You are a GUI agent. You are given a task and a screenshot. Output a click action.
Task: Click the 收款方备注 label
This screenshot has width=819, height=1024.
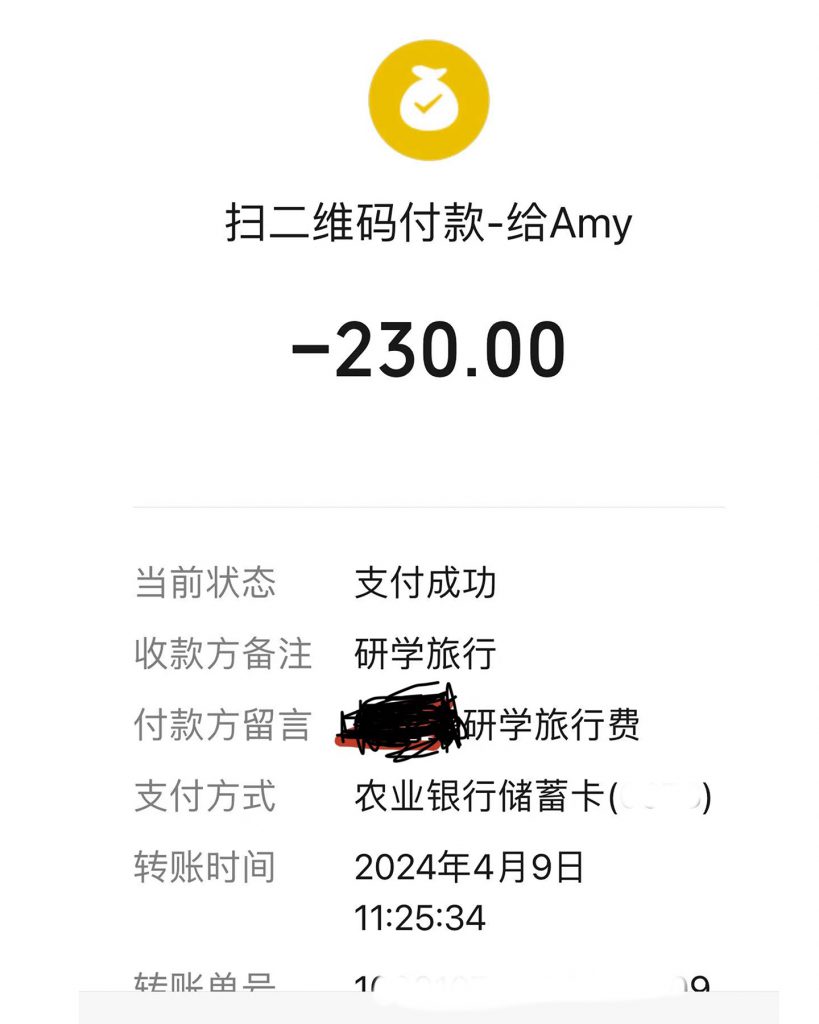[223, 654]
